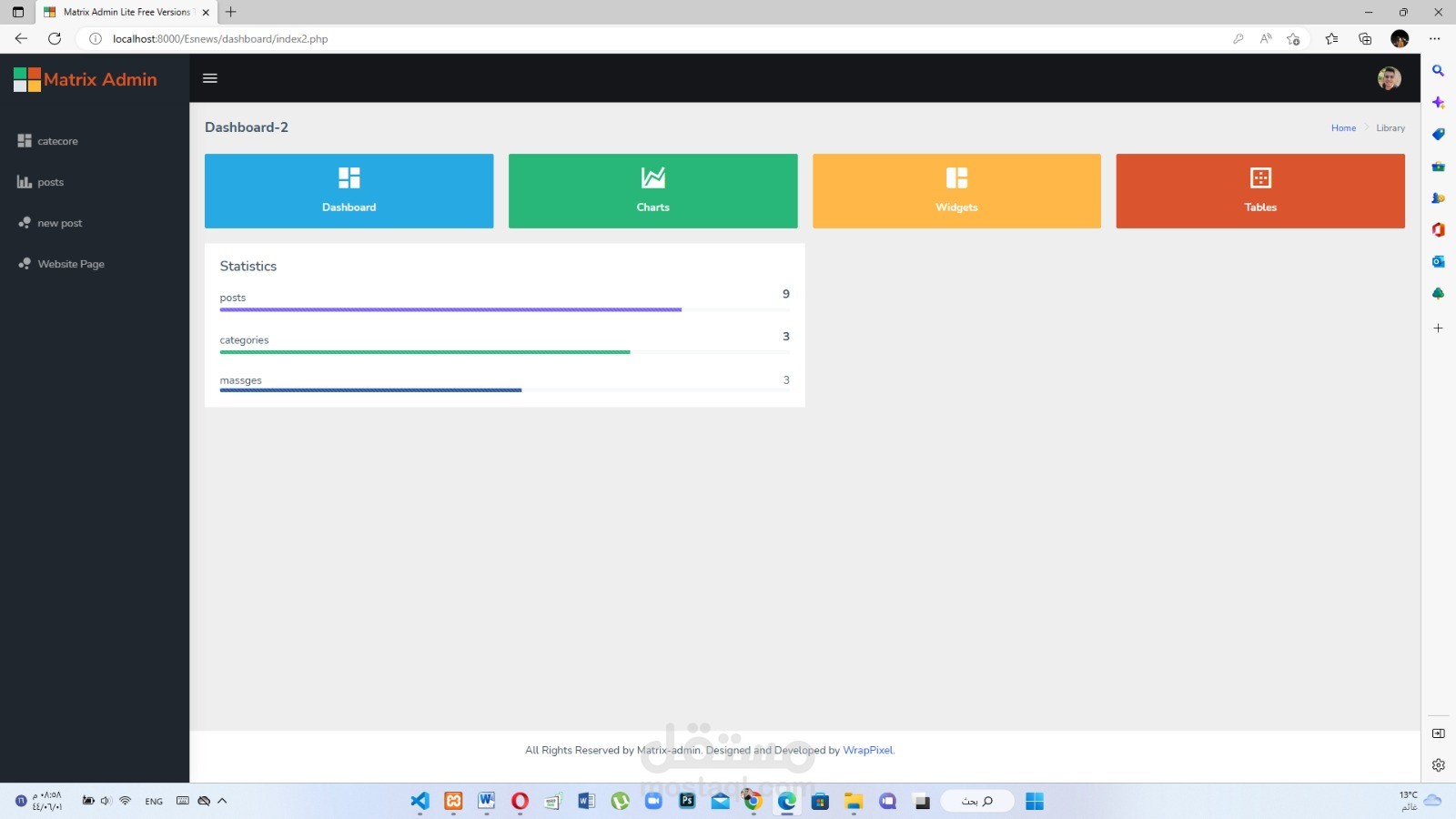Follow the WrapPixel footer link
This screenshot has height=819, width=1456.
868,750
